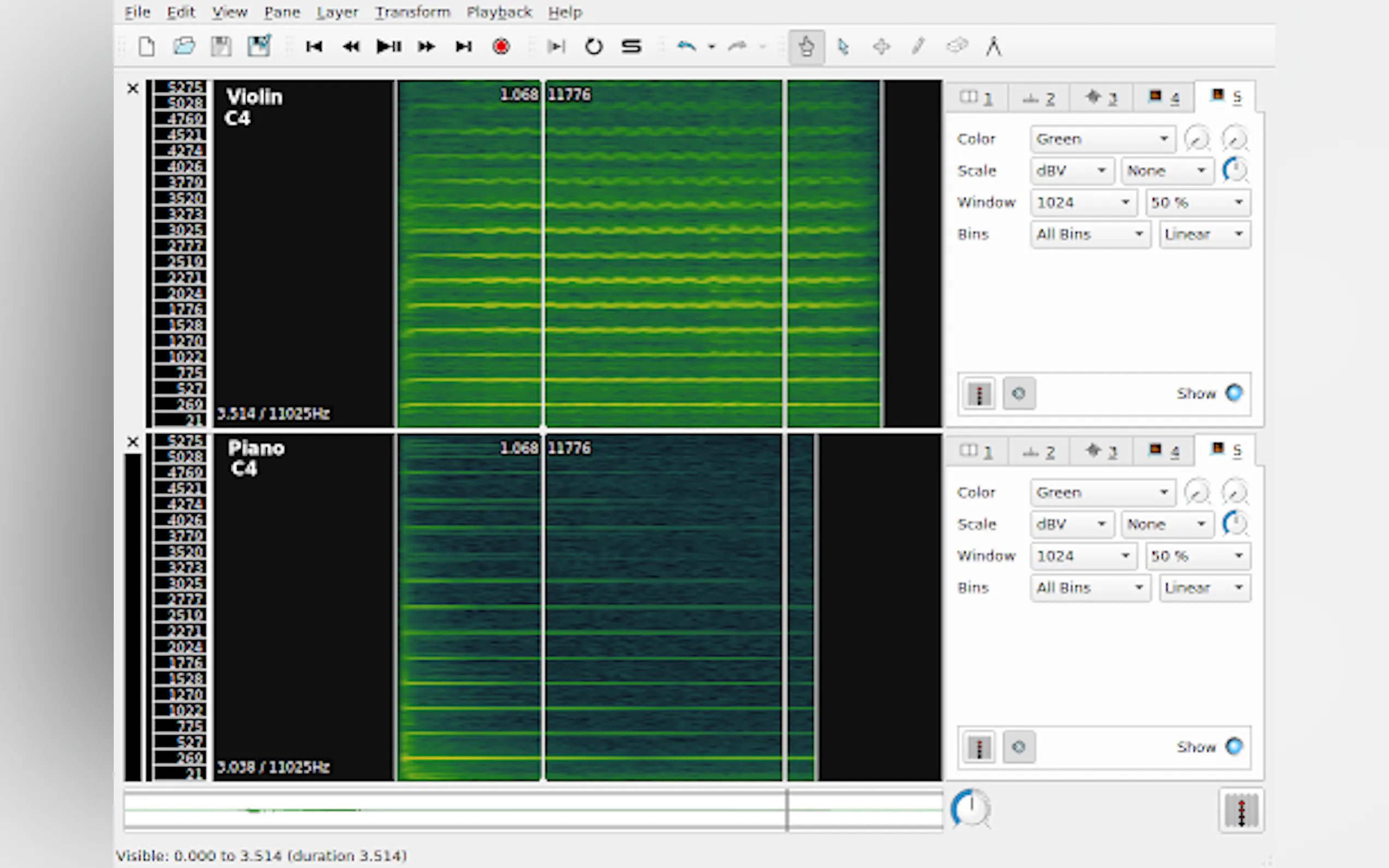
Task: Select the Draw pencil tool
Action: 919,46
